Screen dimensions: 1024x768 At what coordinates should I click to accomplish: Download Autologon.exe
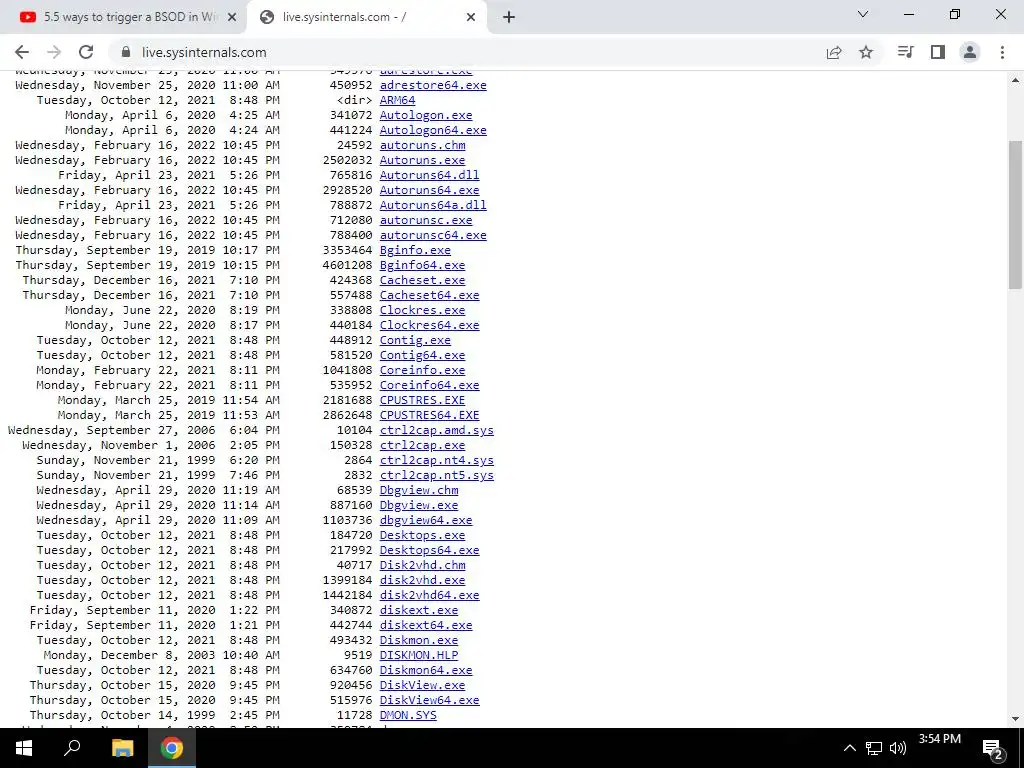(x=426, y=115)
